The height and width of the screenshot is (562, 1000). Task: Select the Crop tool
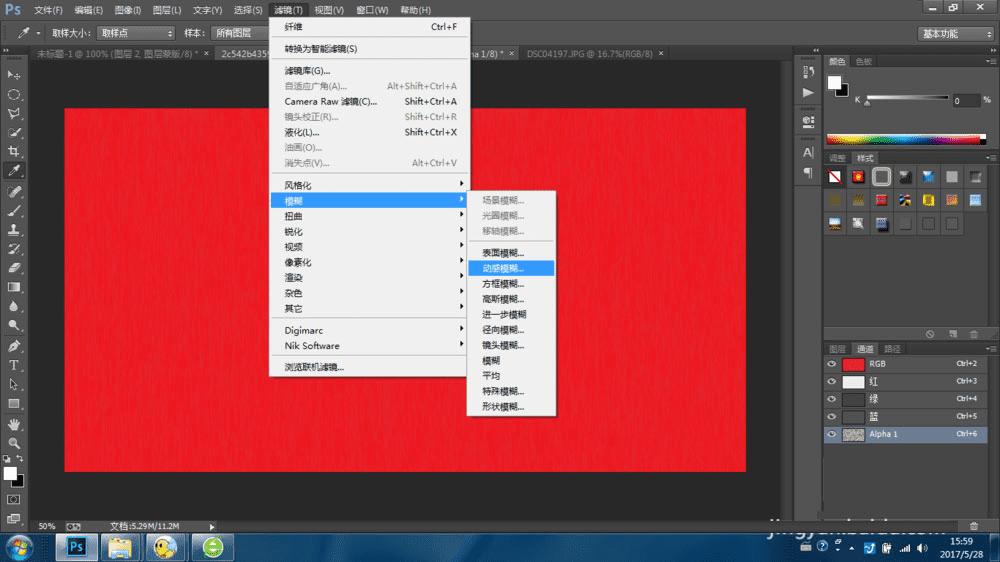coord(13,152)
